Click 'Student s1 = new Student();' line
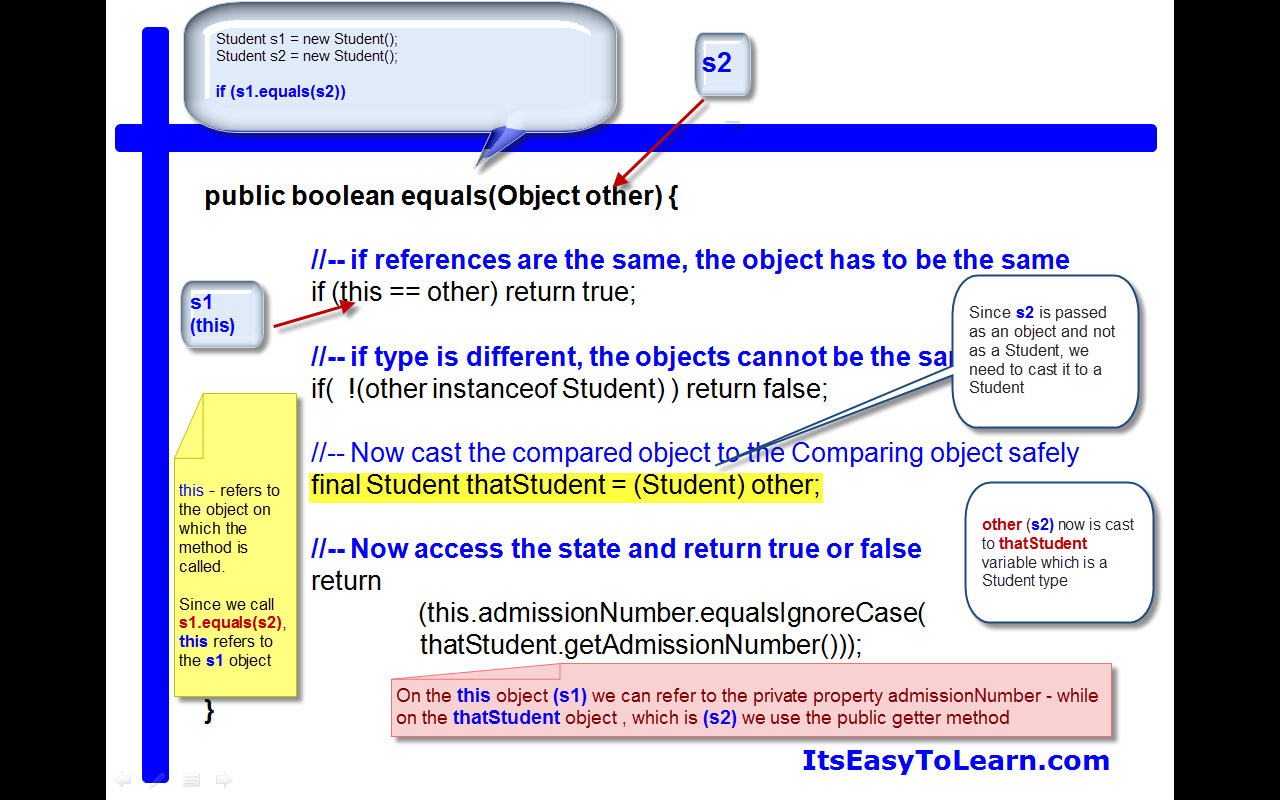This screenshot has width=1280, height=800. coord(307,39)
